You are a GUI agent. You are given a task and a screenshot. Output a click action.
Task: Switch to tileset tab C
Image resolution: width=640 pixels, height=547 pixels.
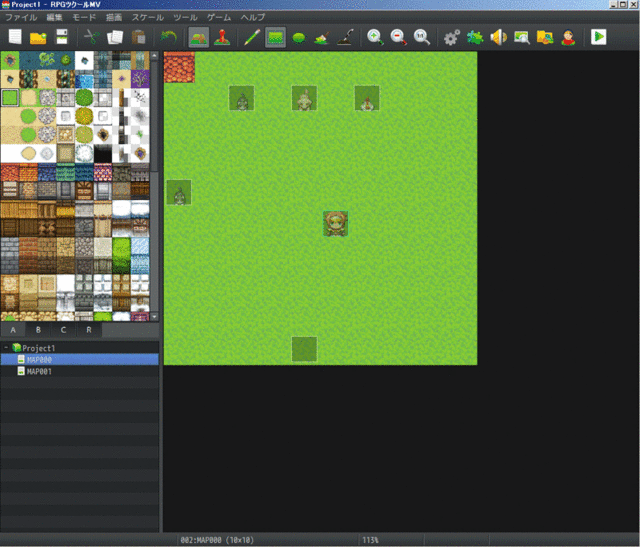pyautogui.click(x=63, y=330)
